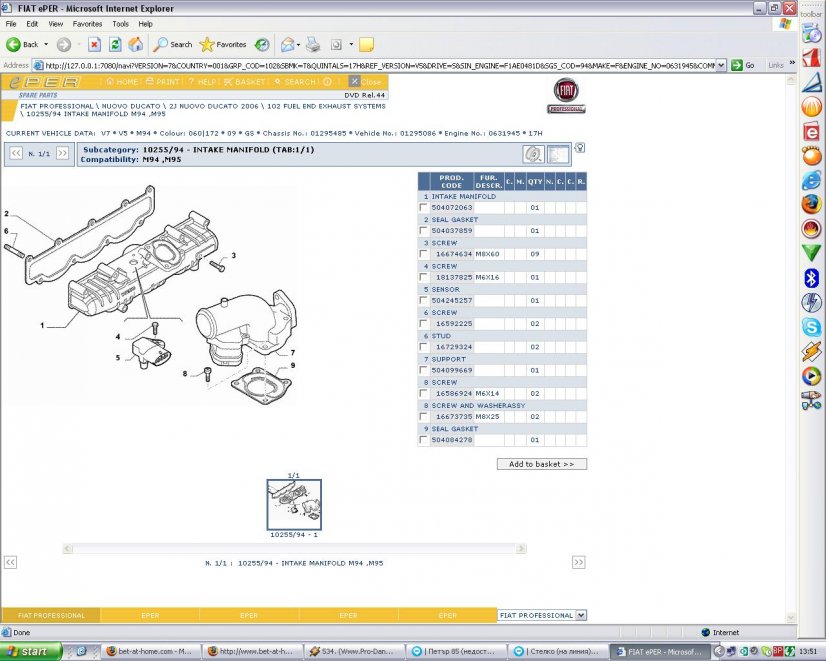
Task: Tick checkbox for part 504072063
Action: 423,208
